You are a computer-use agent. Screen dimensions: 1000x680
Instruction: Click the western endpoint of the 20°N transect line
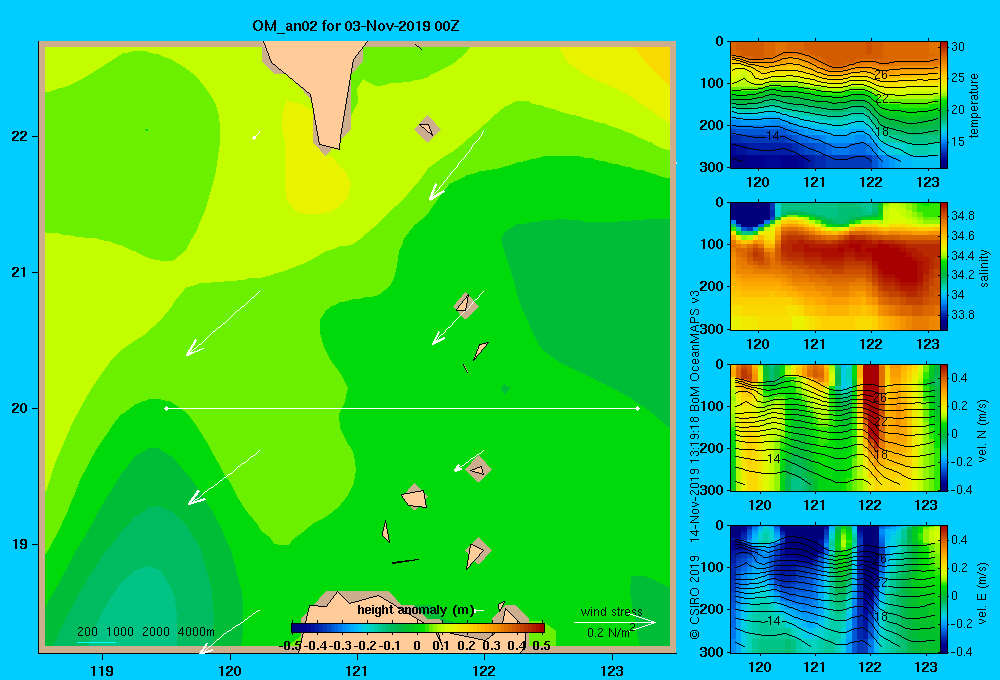166,408
